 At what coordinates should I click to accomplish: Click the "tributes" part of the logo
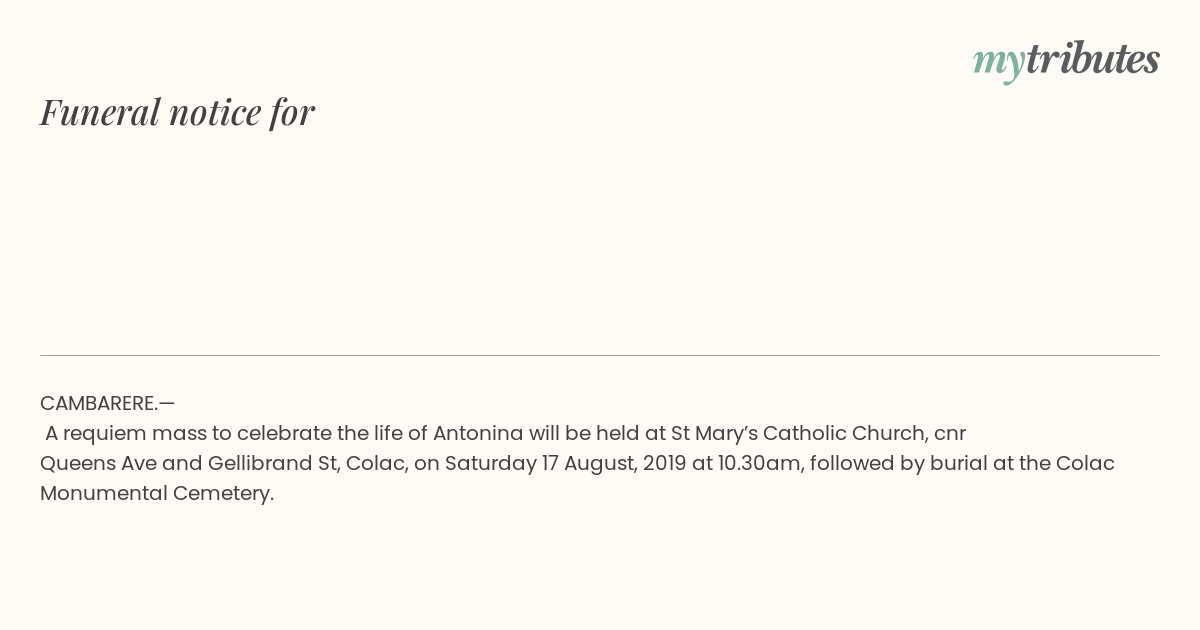[x=1093, y=60]
